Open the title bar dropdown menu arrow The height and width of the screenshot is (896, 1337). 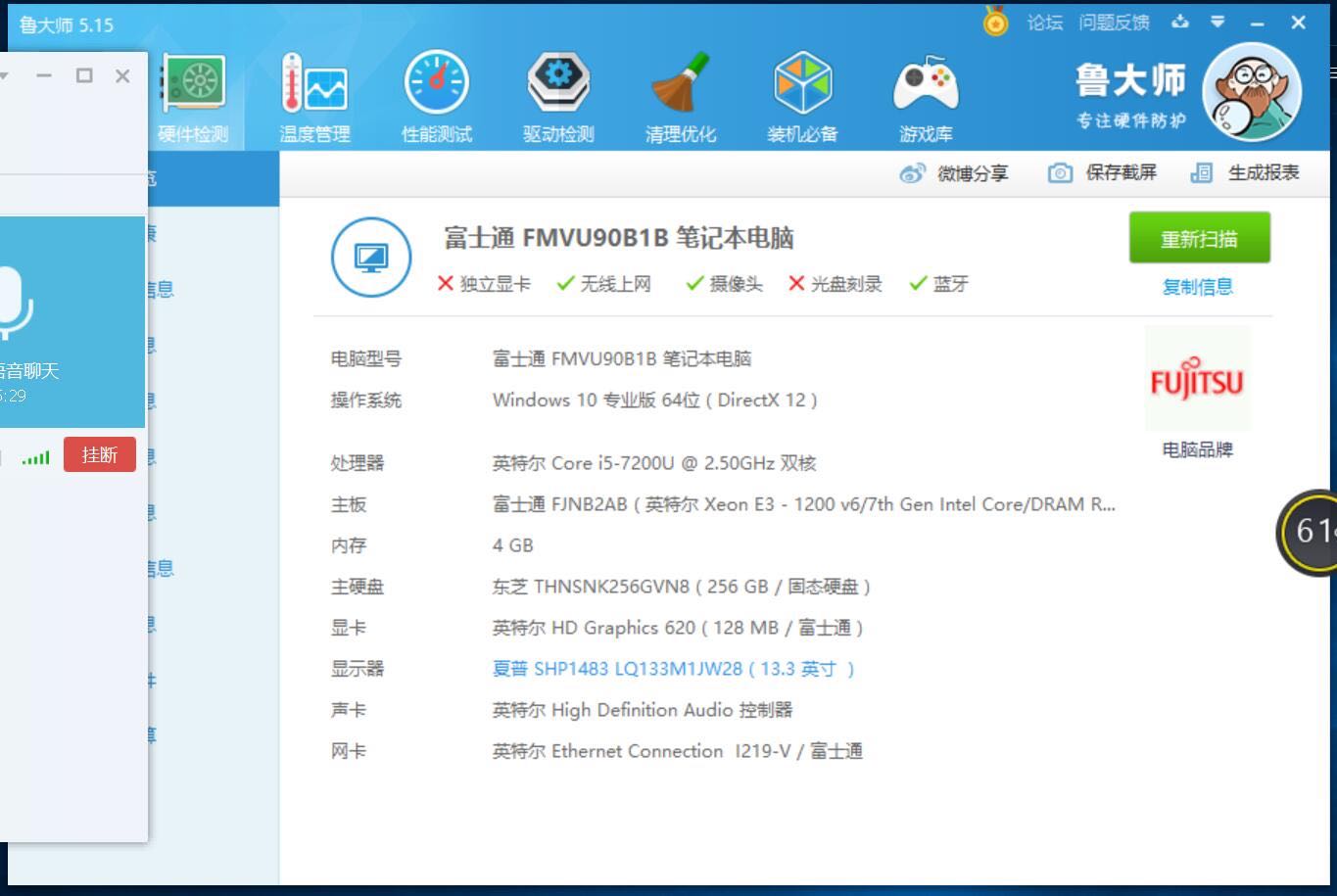[1218, 22]
